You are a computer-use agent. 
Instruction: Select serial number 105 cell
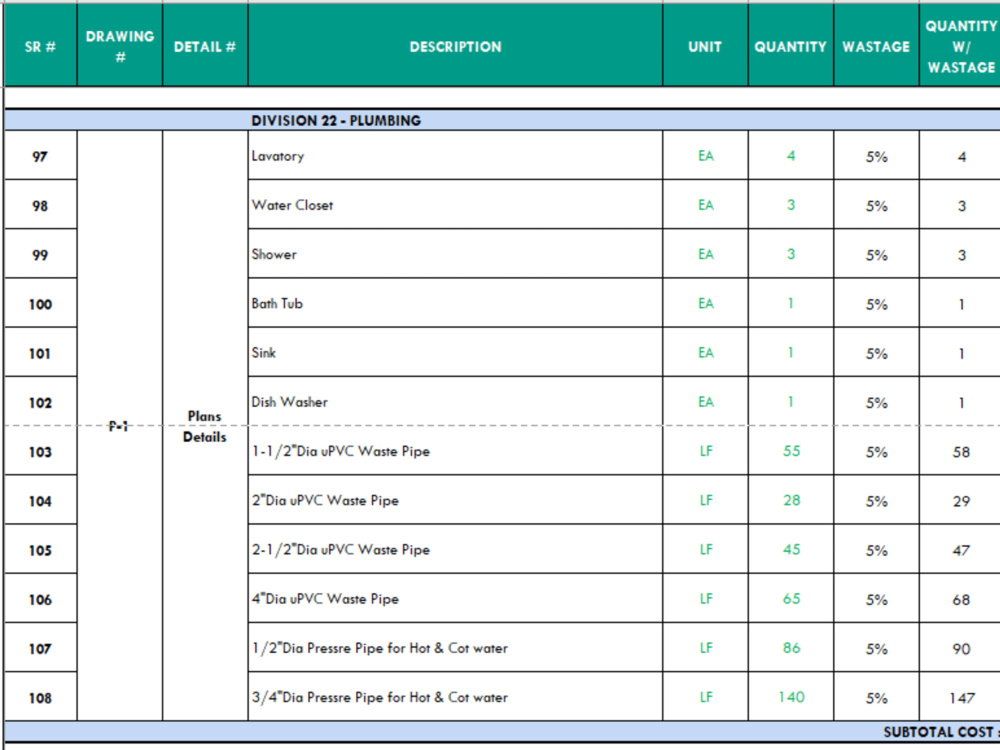coord(40,549)
